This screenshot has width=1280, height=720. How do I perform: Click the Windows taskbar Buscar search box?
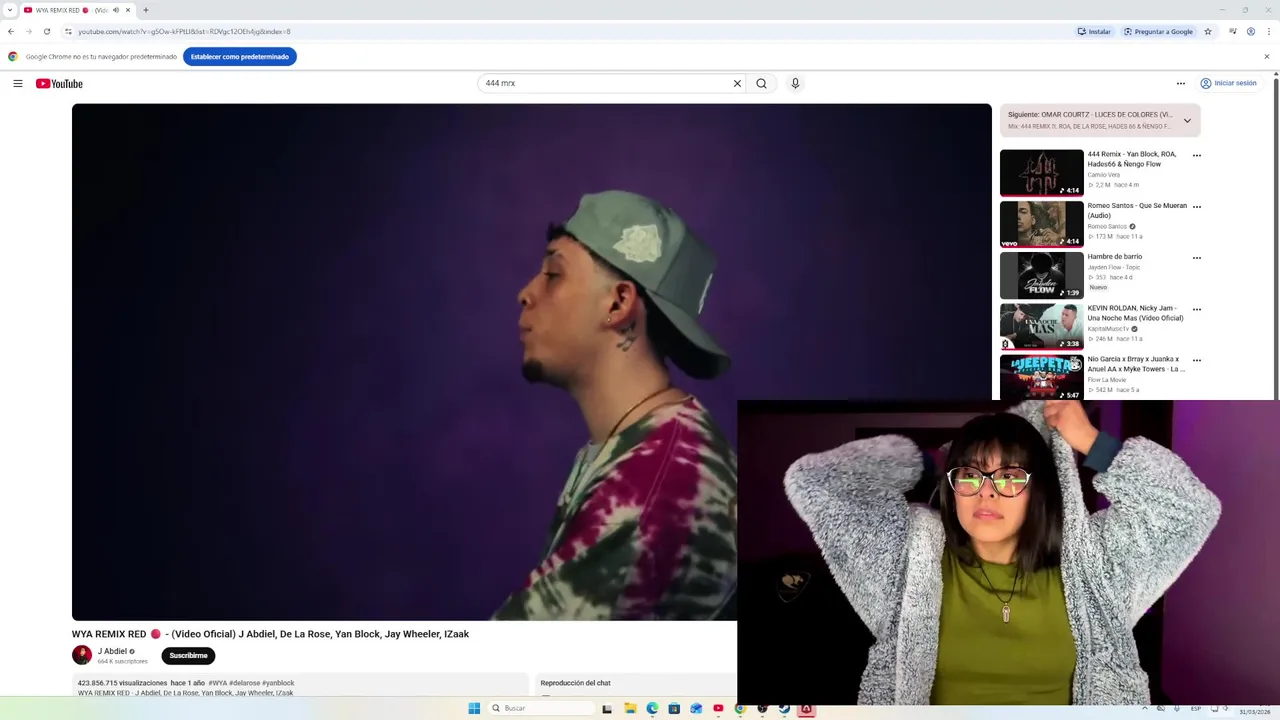coord(541,708)
